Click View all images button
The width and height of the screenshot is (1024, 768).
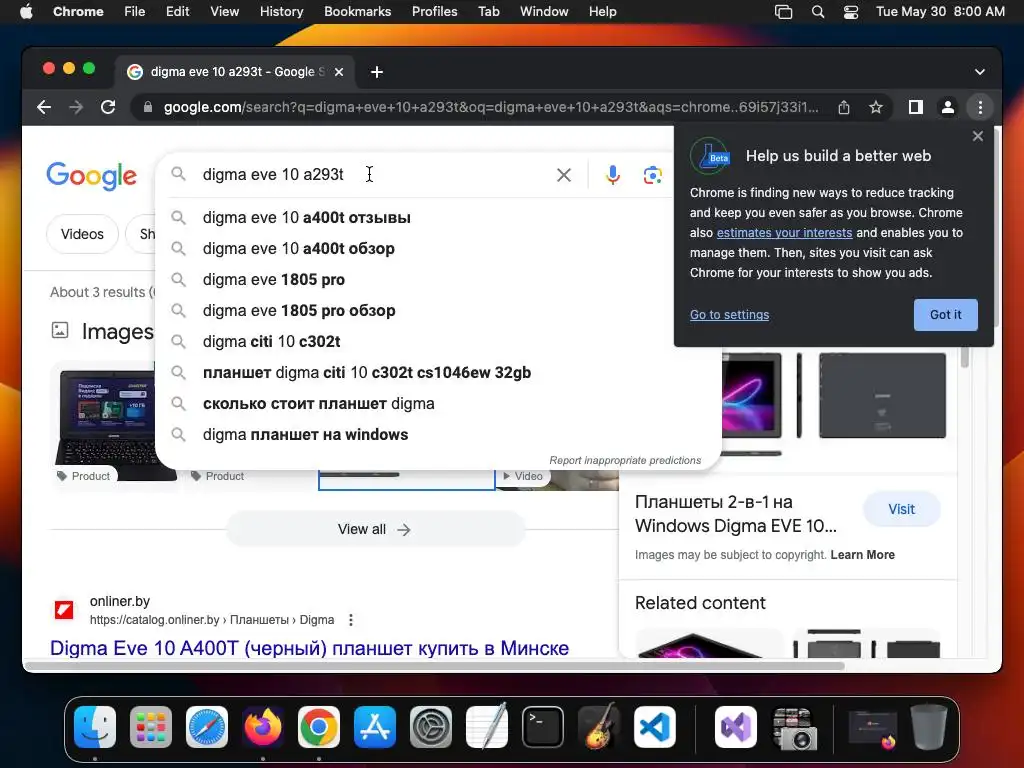pos(375,530)
